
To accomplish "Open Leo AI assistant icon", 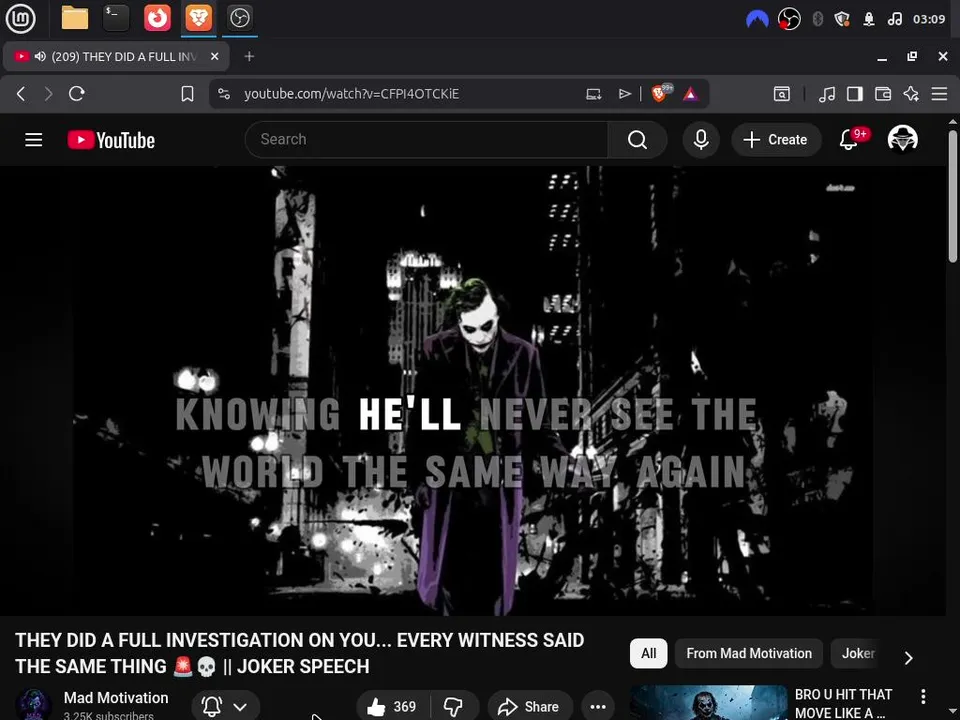I will click(911, 94).
